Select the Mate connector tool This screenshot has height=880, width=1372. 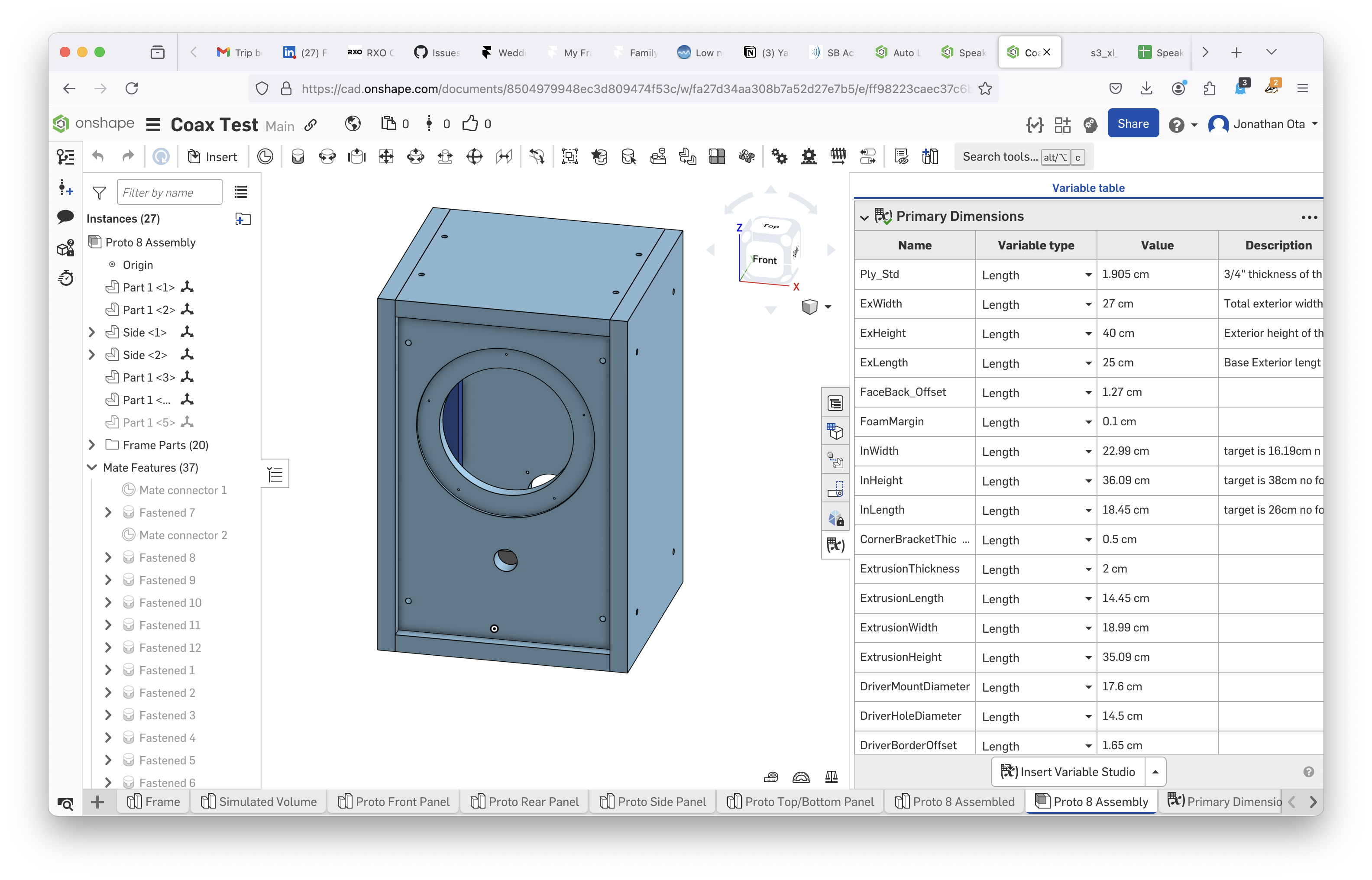tap(265, 157)
